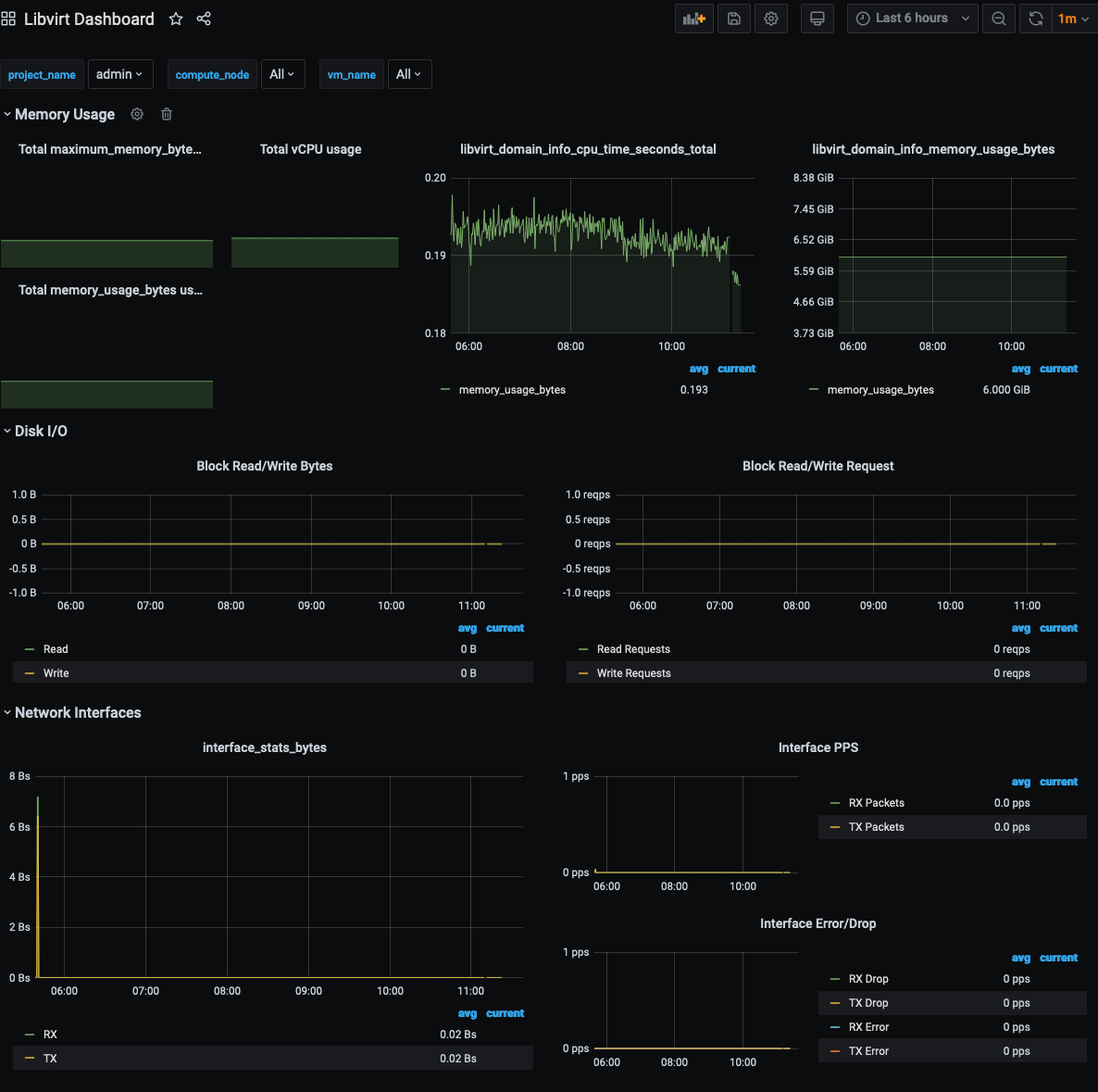Open Memory Usage row settings gear
This screenshot has width=1098, height=1092.
137,114
